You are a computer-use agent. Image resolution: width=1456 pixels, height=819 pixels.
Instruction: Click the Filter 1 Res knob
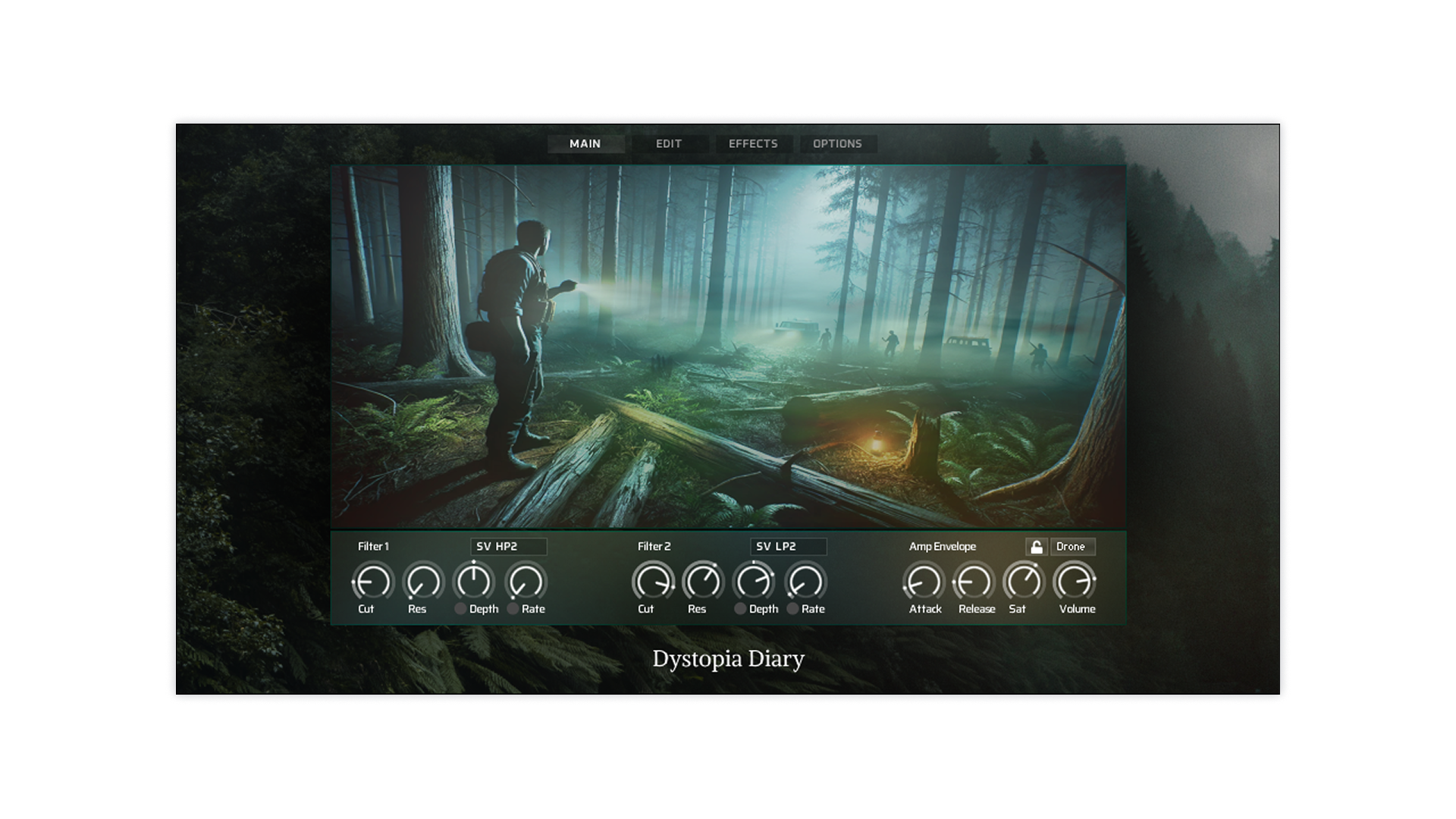point(423,582)
